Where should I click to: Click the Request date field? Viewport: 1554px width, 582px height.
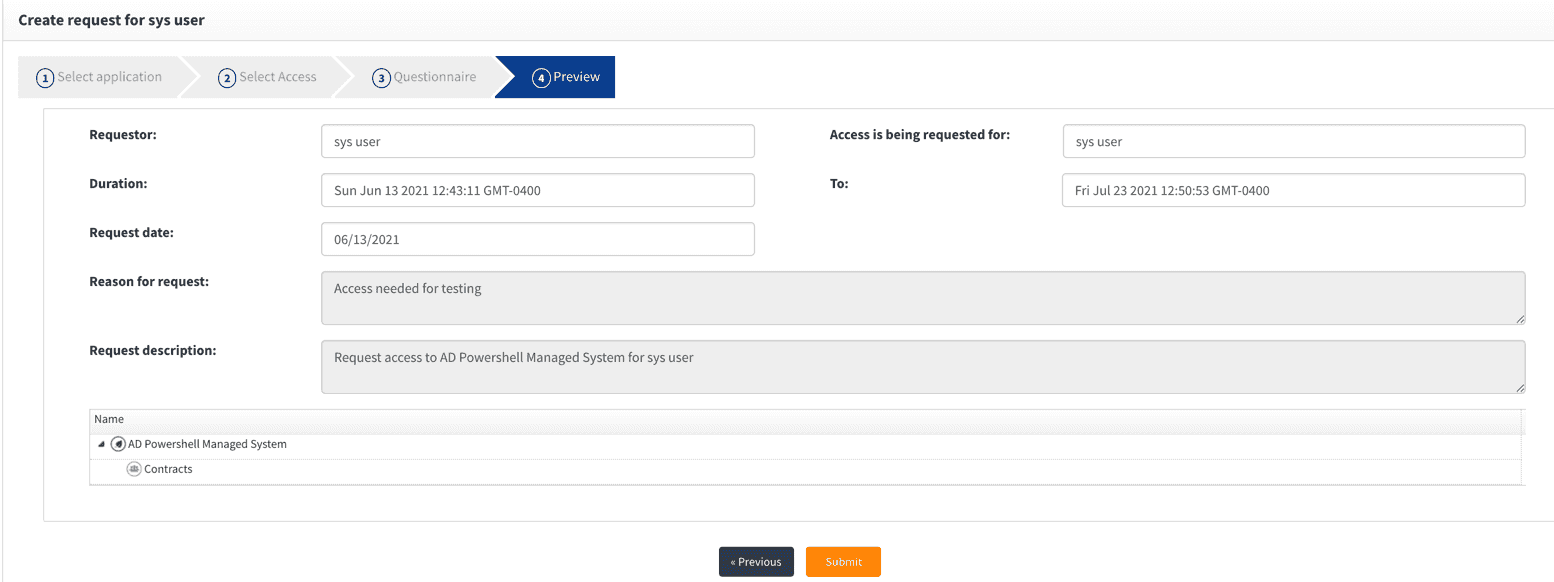point(537,240)
